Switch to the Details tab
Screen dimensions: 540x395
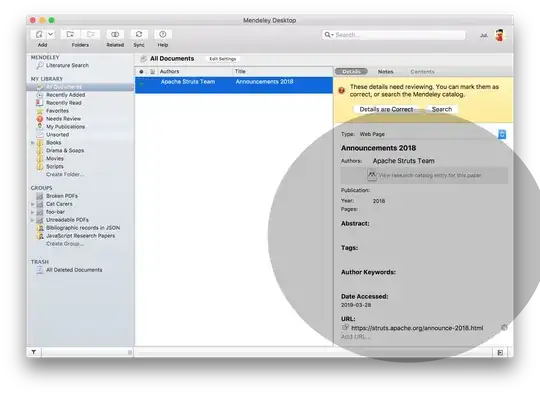click(x=351, y=72)
